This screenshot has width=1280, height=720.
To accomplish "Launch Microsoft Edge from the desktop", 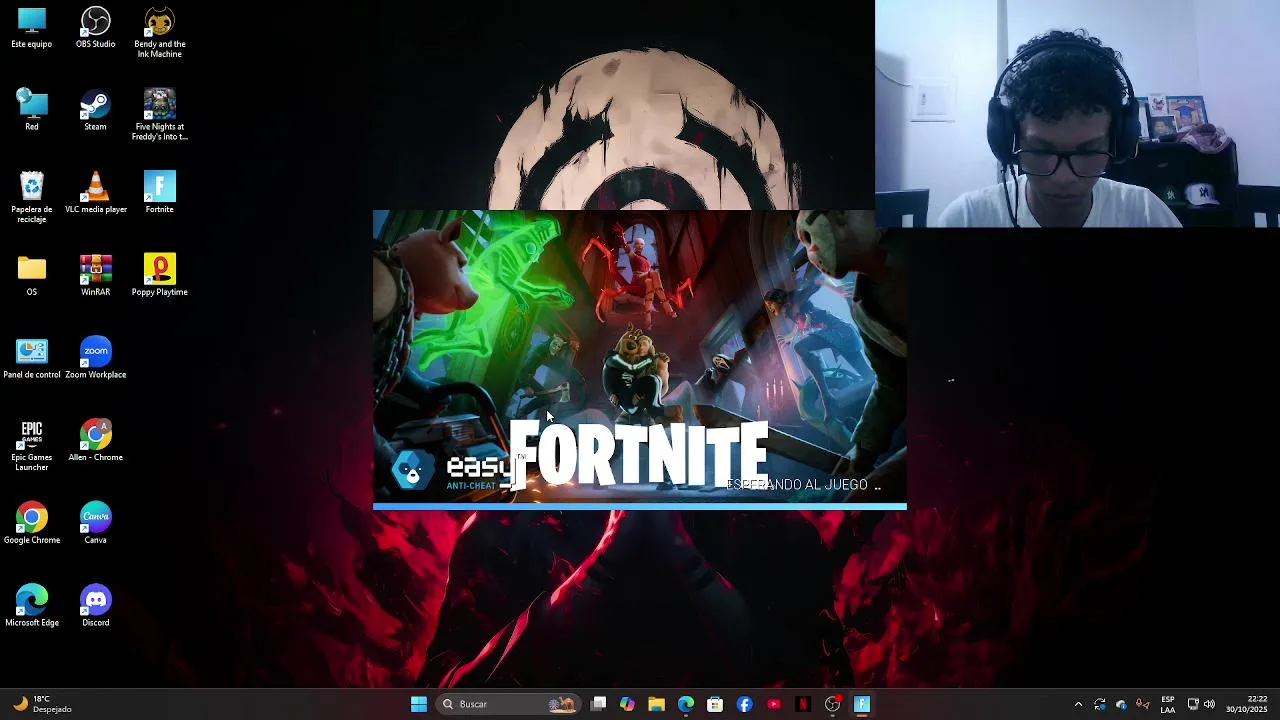I will [32, 606].
